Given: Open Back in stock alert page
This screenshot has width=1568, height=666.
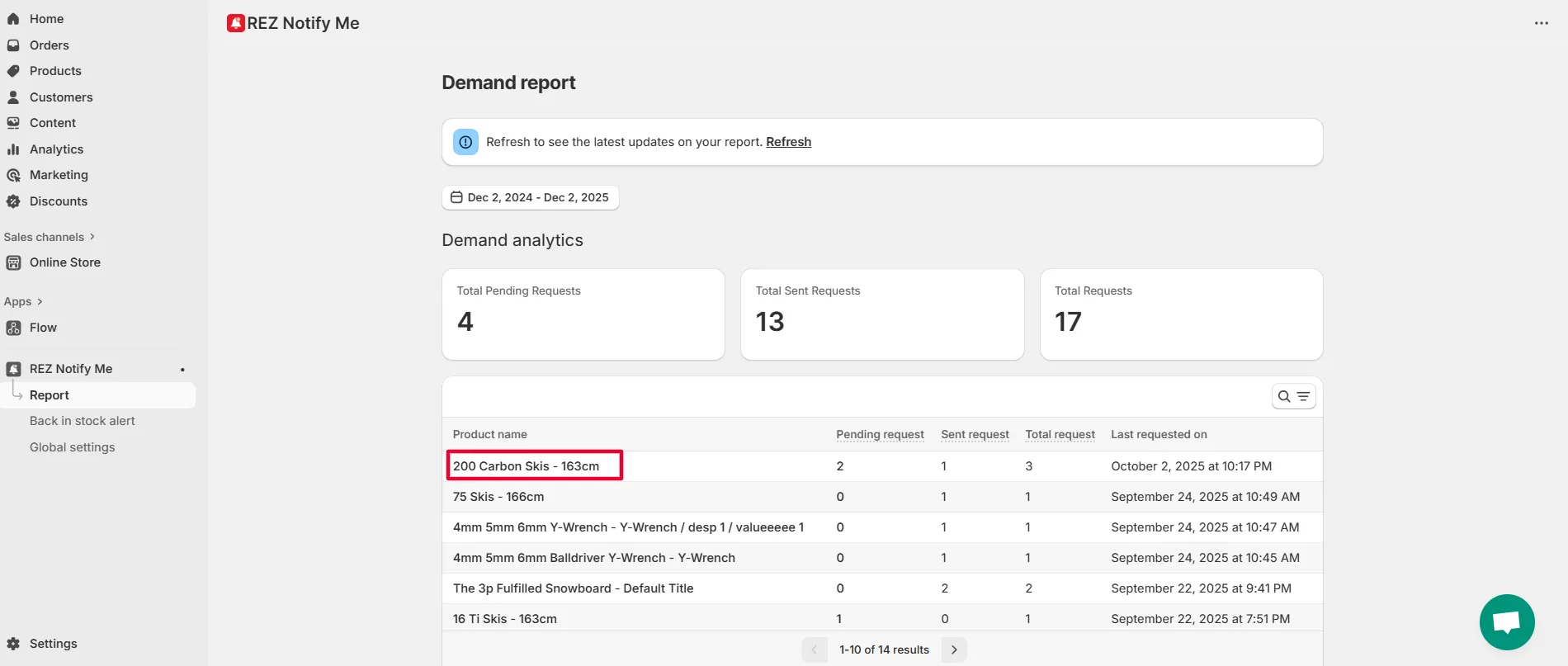Looking at the screenshot, I should point(83,421).
